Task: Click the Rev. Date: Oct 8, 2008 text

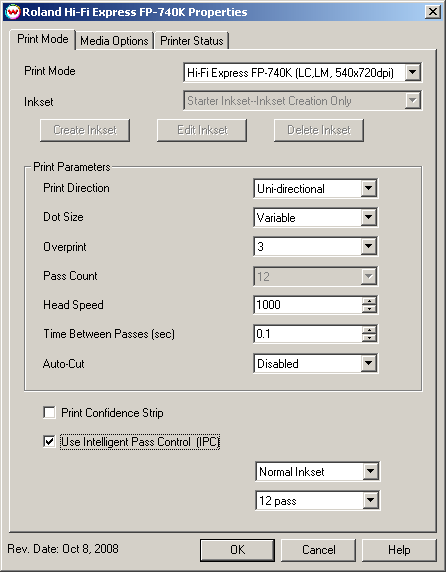Action: [63, 549]
